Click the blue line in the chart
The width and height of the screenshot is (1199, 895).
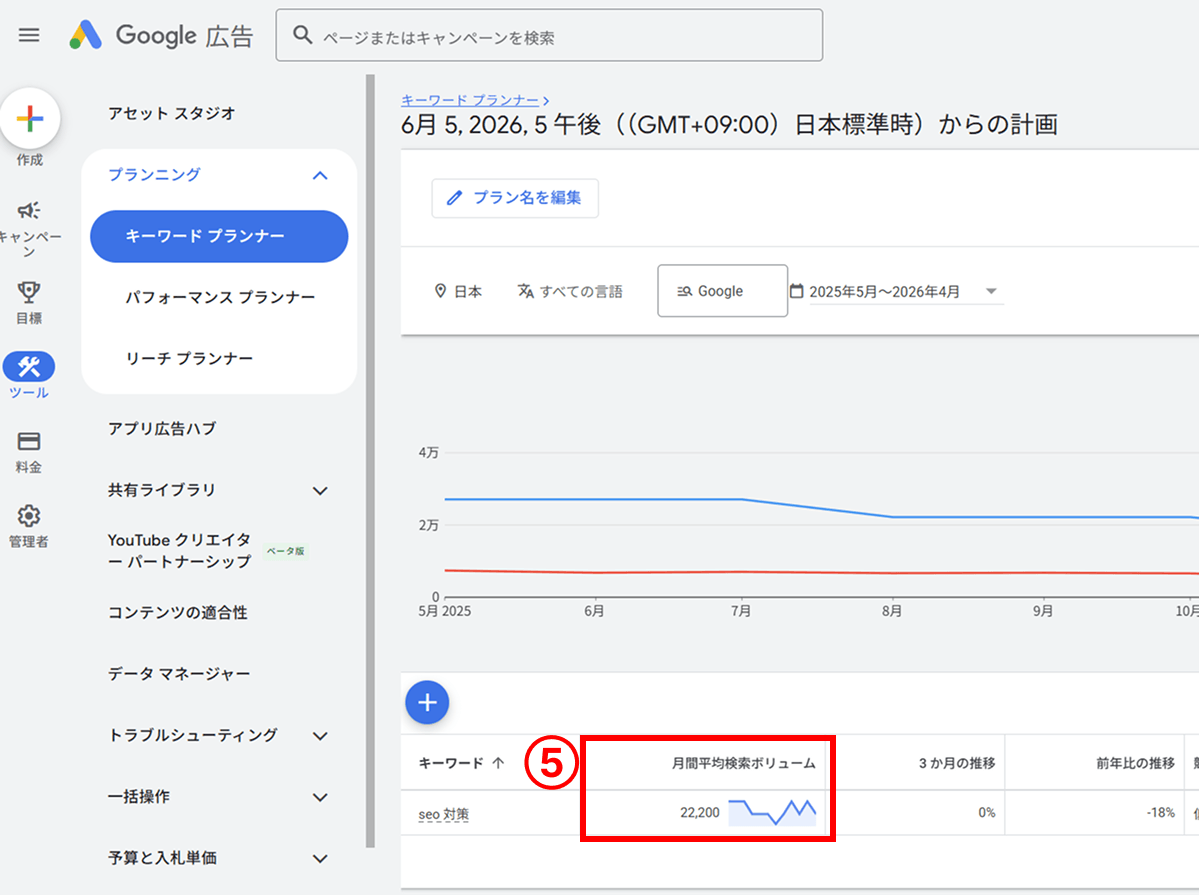coord(821,508)
